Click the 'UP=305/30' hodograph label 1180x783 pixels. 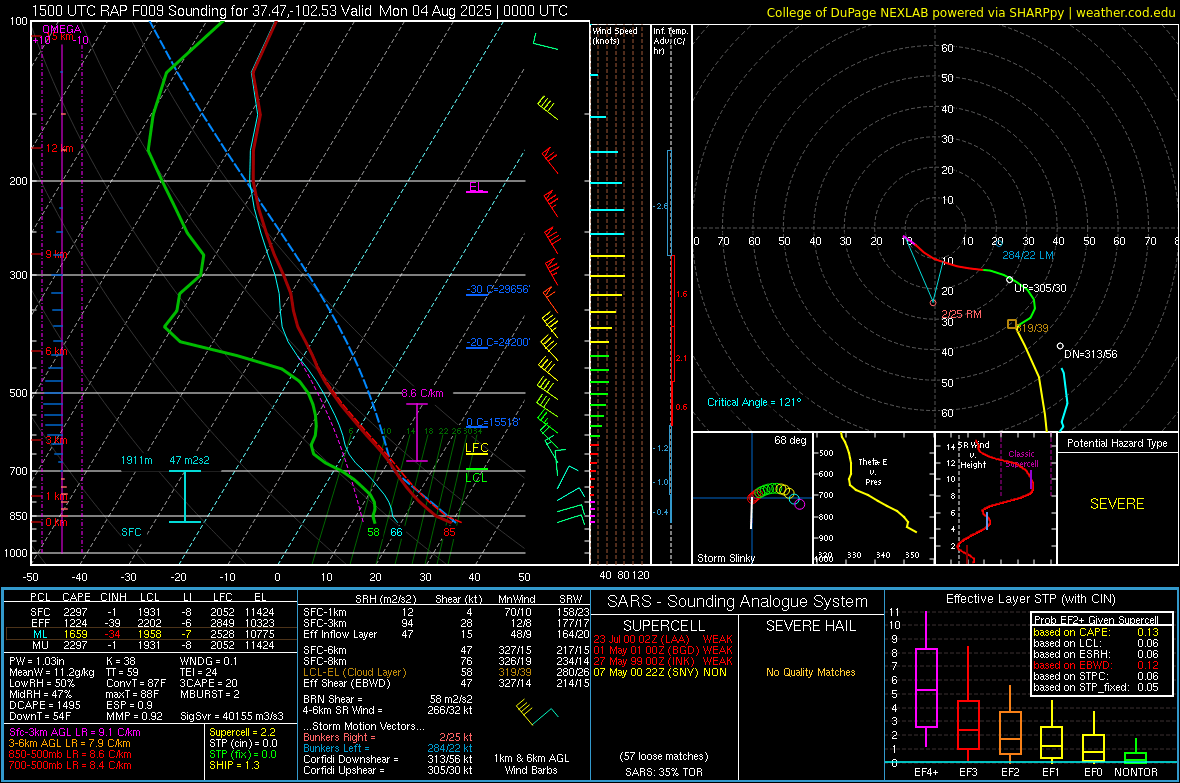1040,288
